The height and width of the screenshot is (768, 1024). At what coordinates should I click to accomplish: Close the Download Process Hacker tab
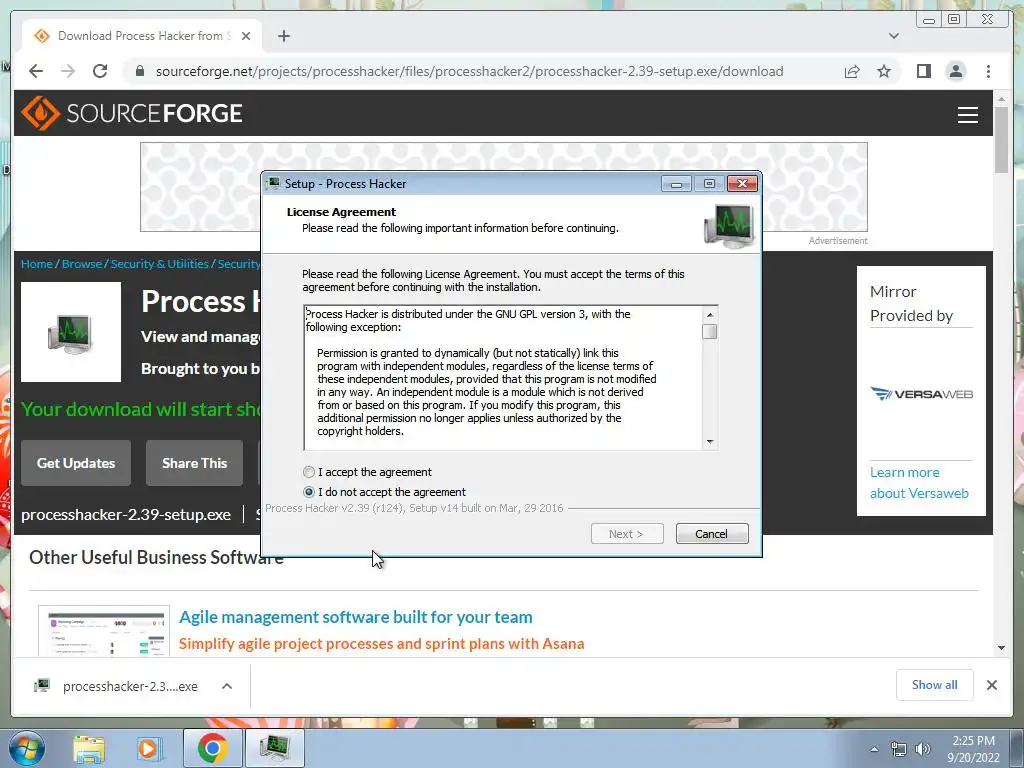coord(246,36)
